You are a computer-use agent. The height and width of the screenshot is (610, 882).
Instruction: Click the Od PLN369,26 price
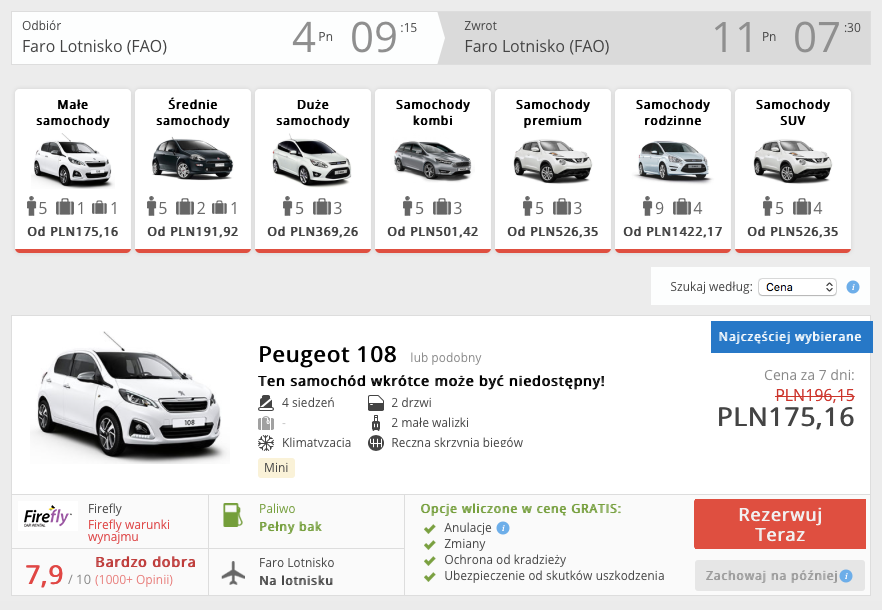pos(313,232)
